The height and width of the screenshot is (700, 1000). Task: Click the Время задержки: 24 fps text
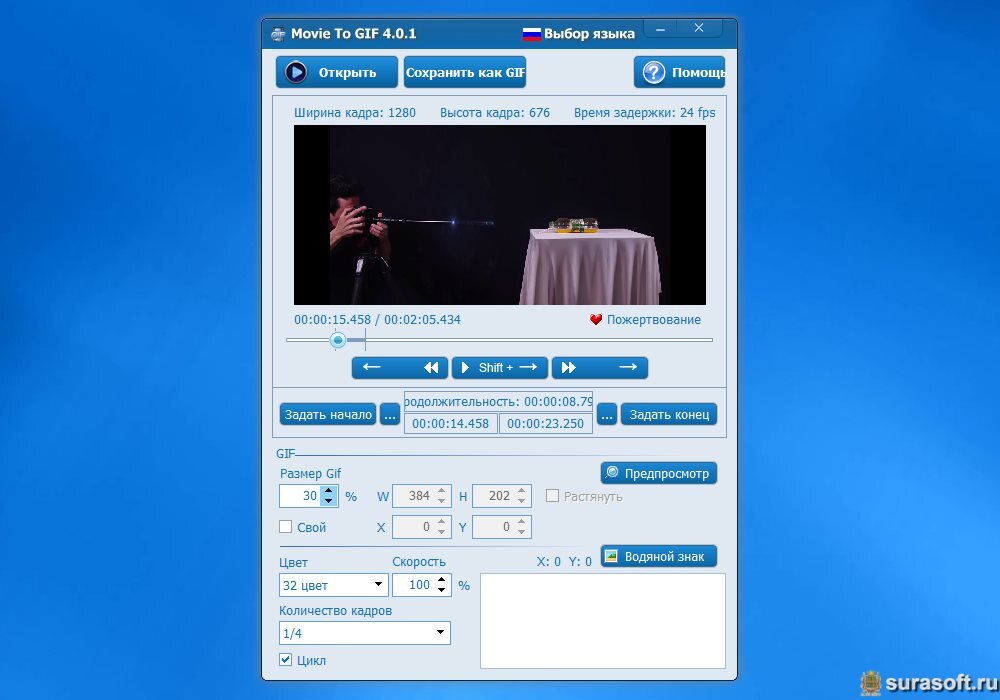pos(644,113)
